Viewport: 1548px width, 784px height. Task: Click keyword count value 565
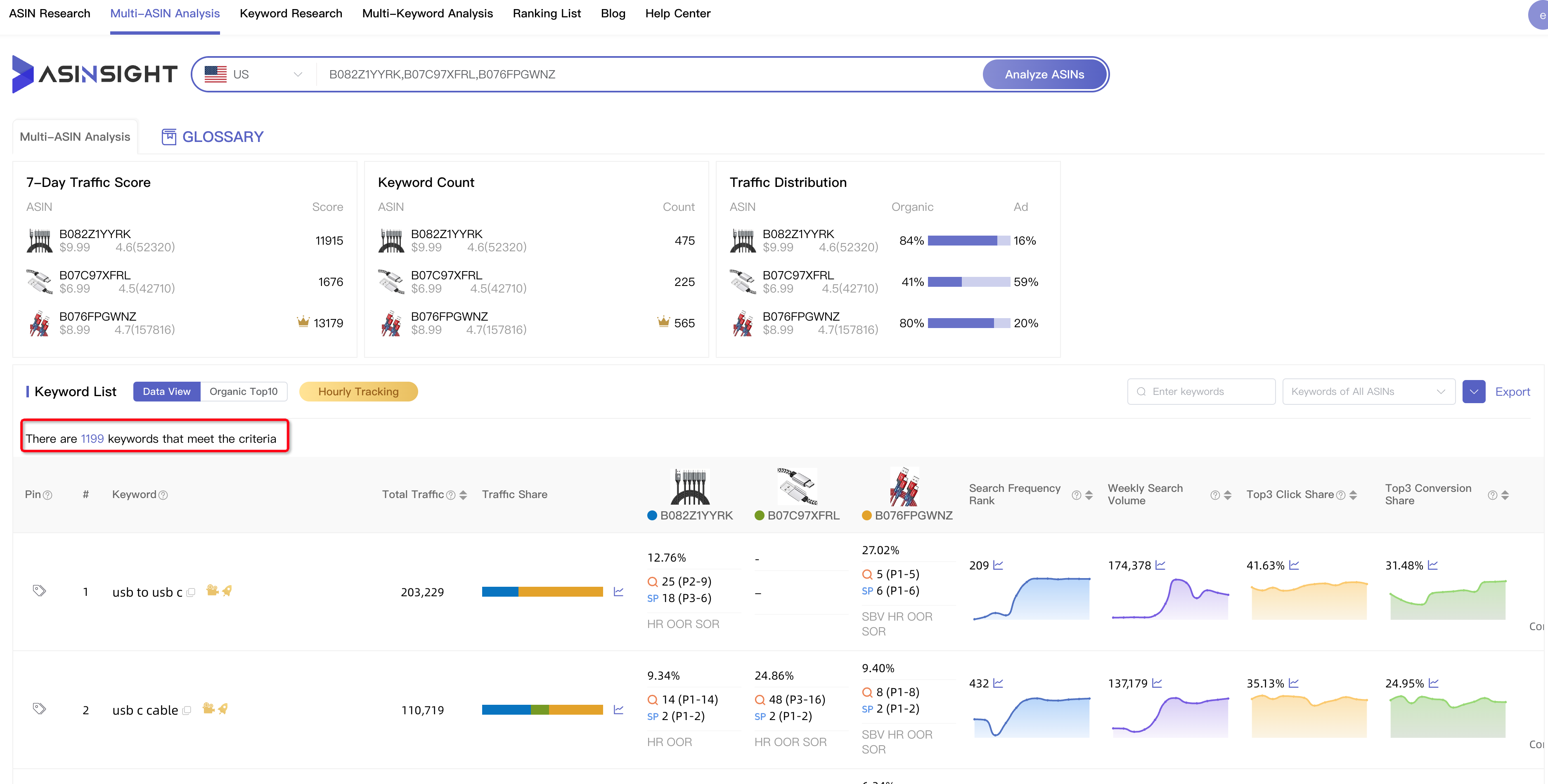(684, 323)
